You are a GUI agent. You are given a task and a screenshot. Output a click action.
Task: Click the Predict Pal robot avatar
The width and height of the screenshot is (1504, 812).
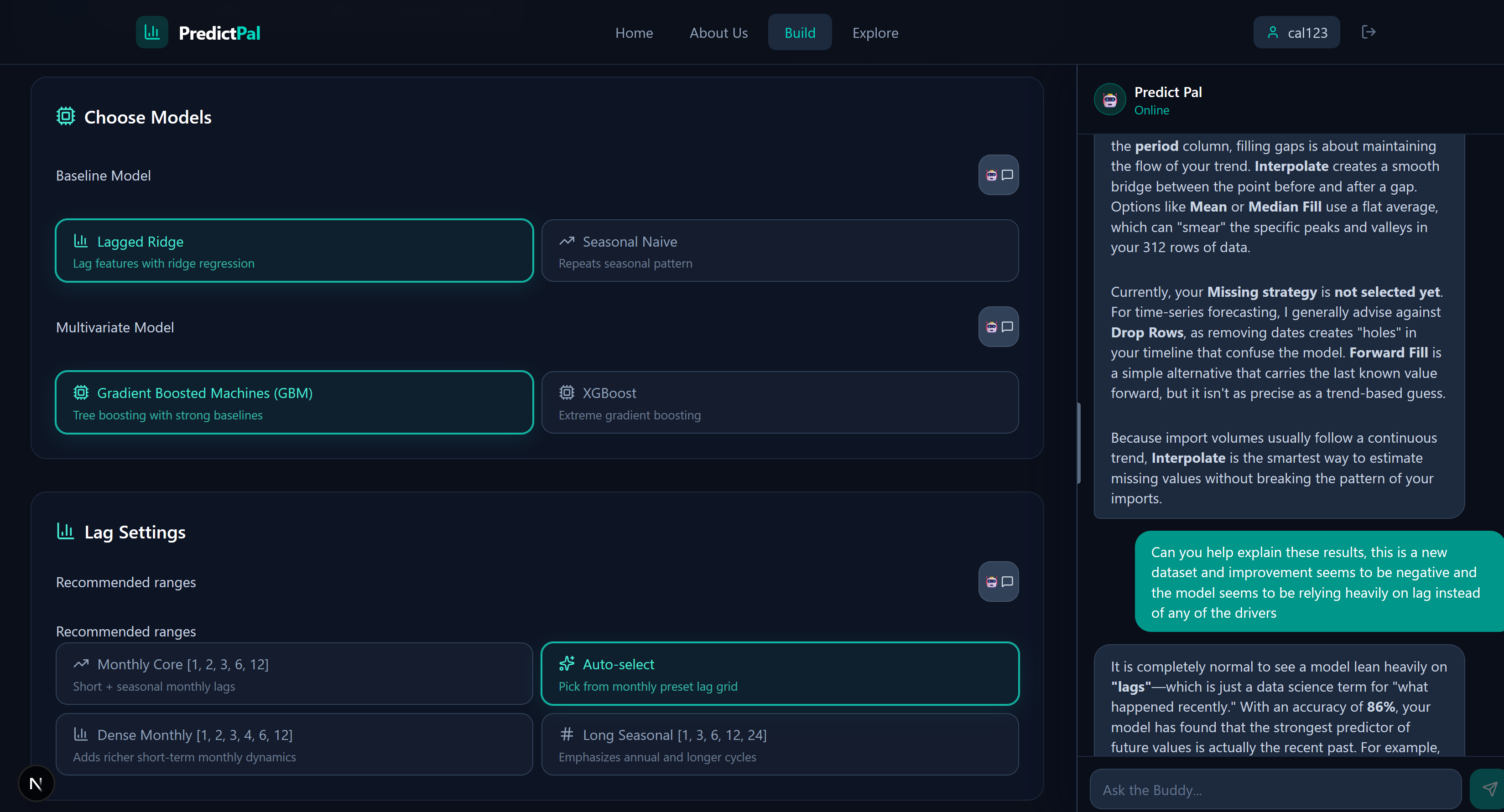coord(1109,100)
